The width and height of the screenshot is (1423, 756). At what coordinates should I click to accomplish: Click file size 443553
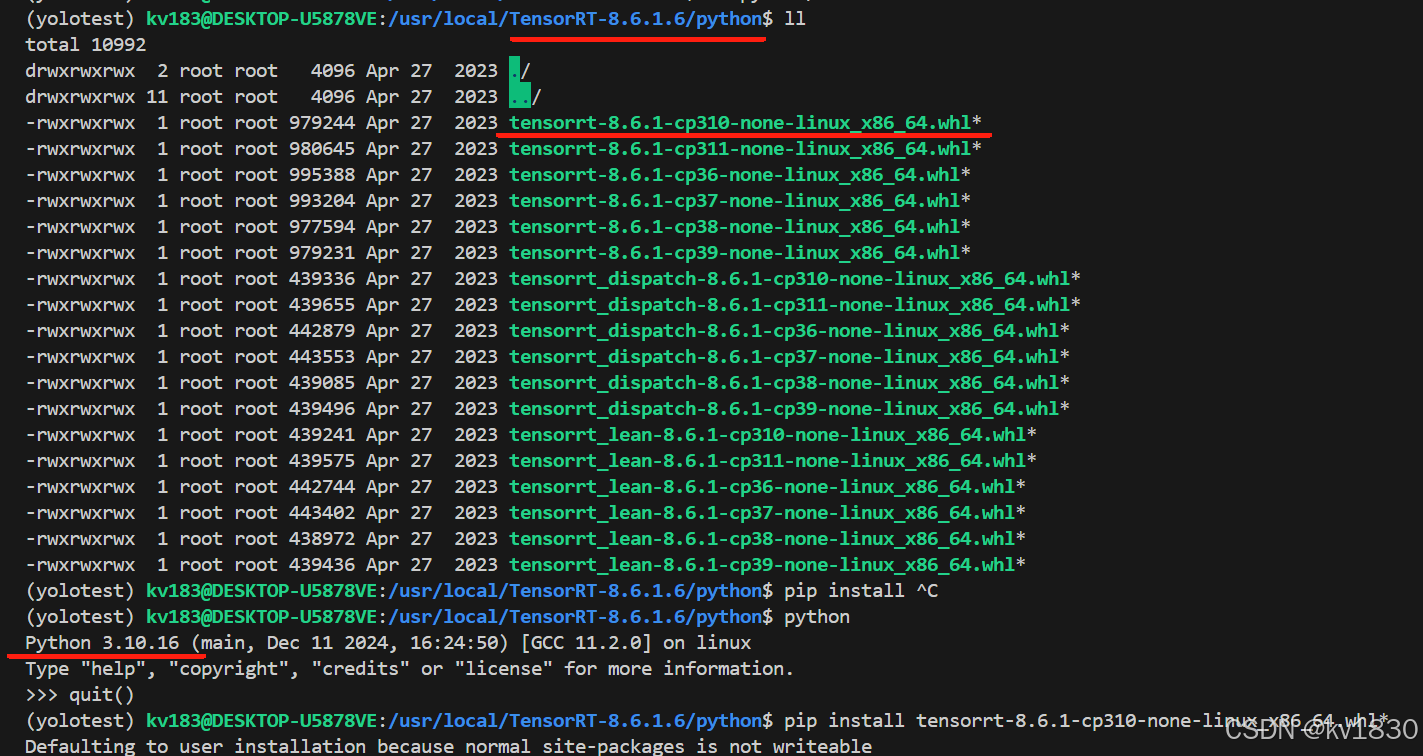(x=322, y=357)
